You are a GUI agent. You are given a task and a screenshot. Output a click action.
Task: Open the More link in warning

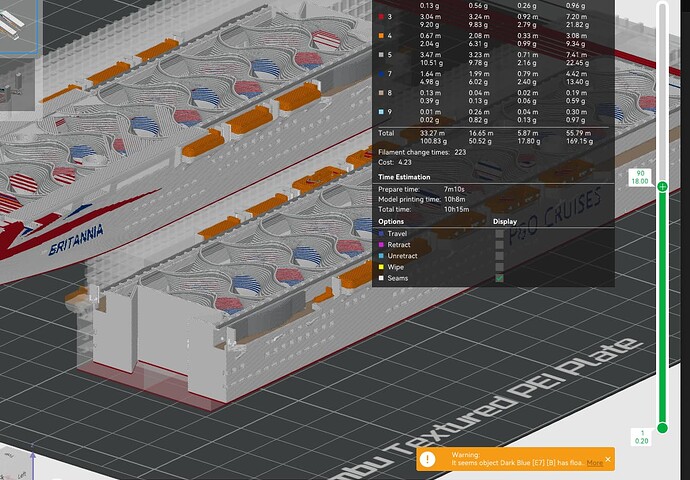point(595,463)
